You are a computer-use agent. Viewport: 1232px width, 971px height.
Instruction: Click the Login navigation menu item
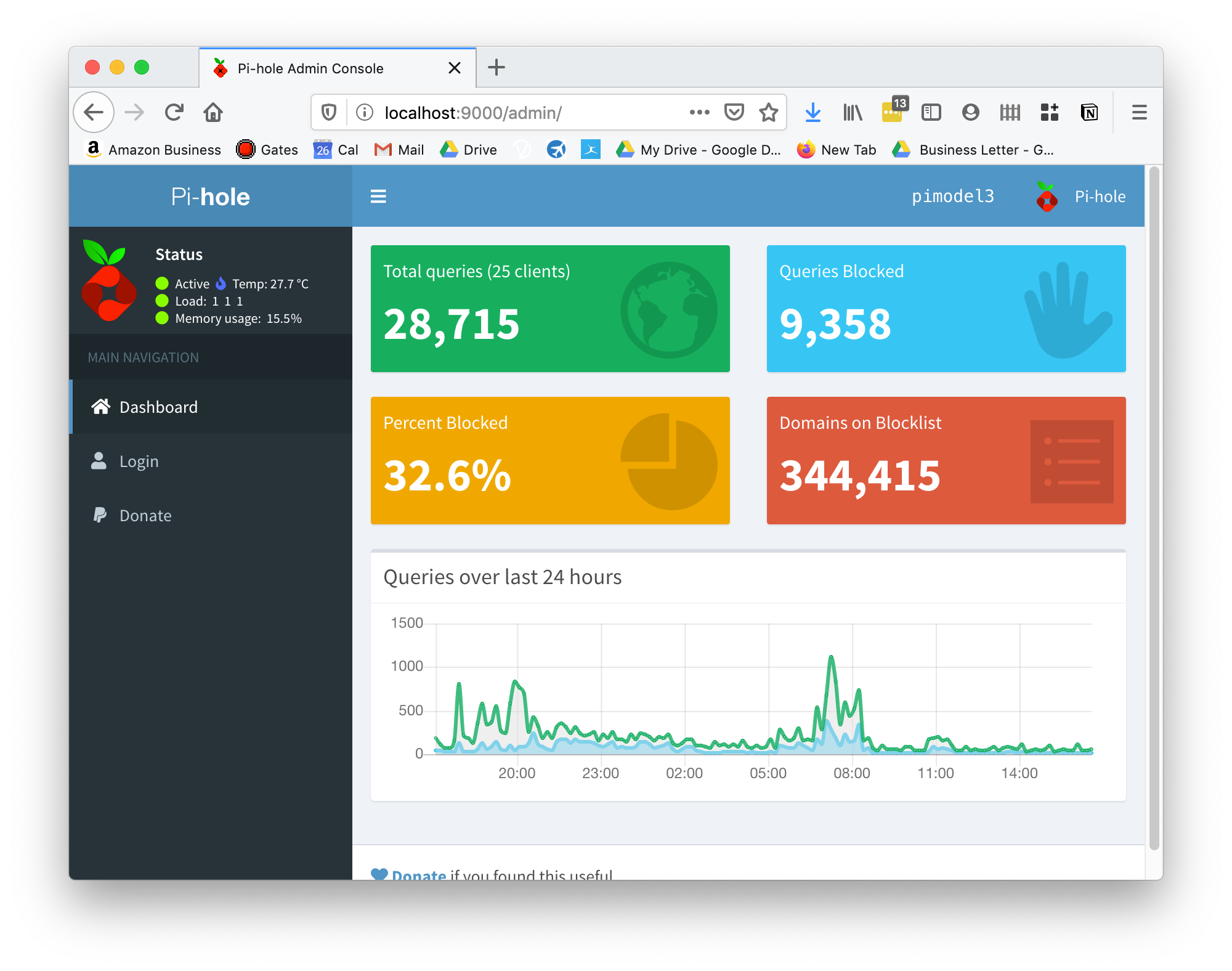click(139, 460)
